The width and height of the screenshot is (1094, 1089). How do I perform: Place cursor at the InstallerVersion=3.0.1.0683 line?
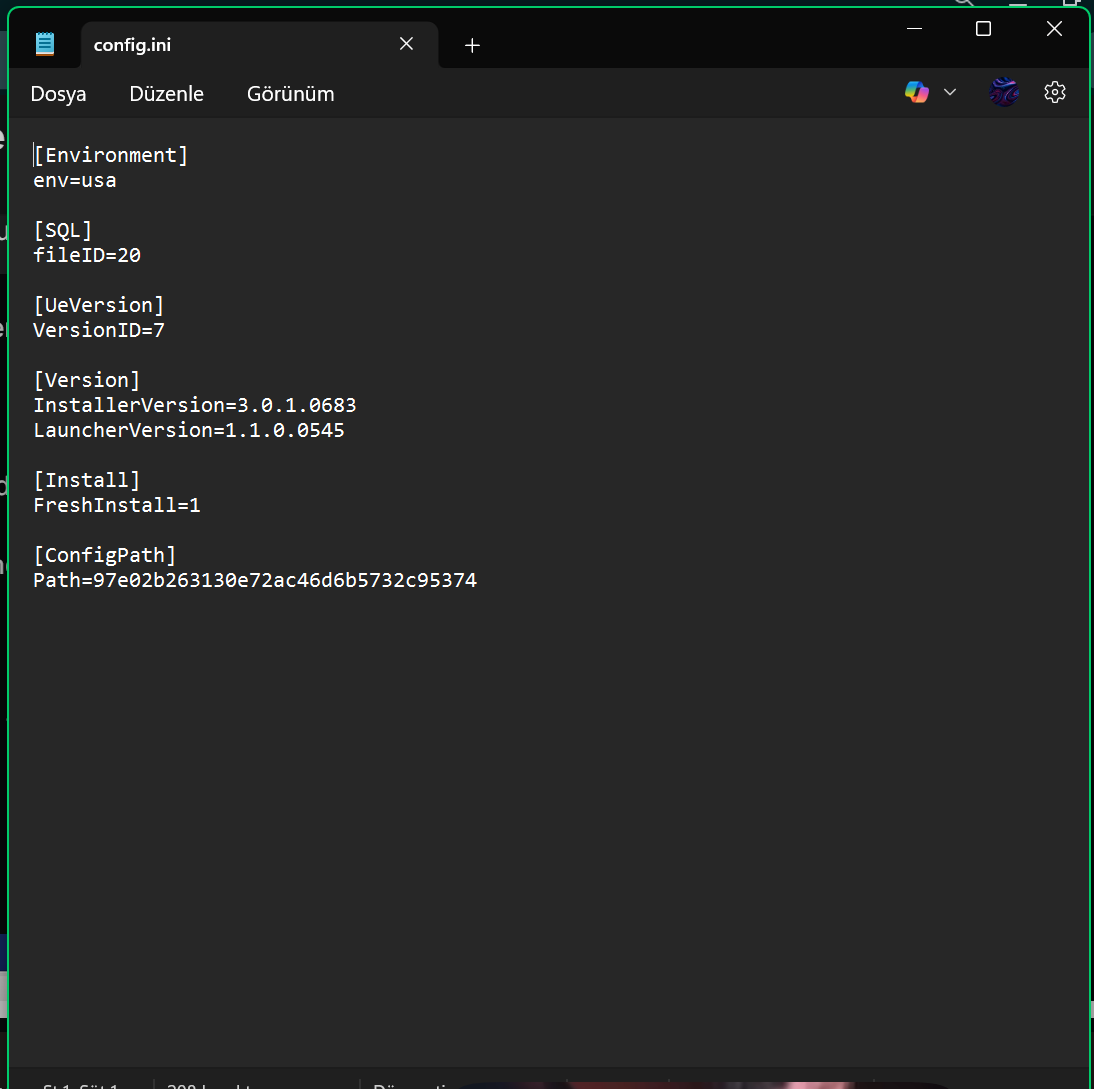tap(195, 406)
